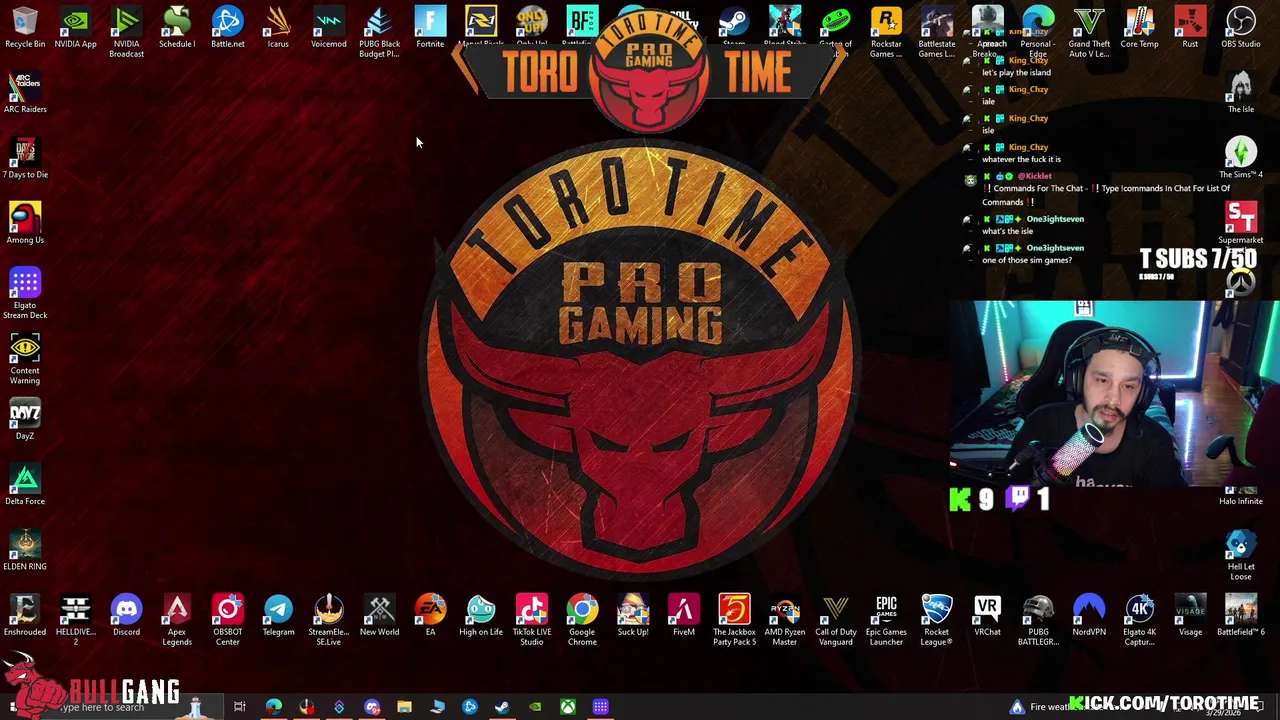Screen dimensions: 1280x720
Task: Click the 7 Days to Die icon
Action: coord(25,157)
